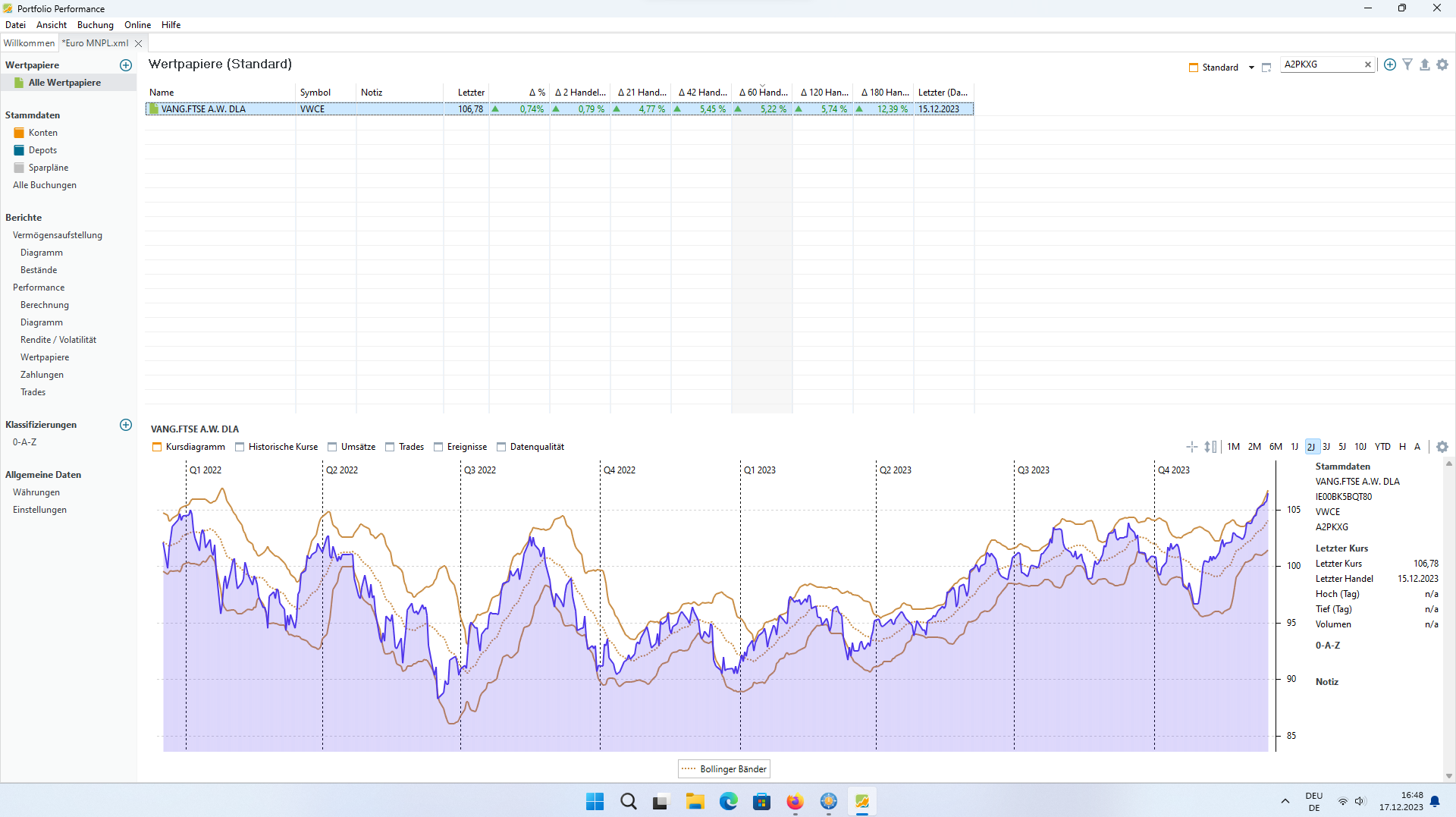The image size is (1456, 817).
Task: Click the Bollinger Bänder legend entry
Action: click(724, 769)
